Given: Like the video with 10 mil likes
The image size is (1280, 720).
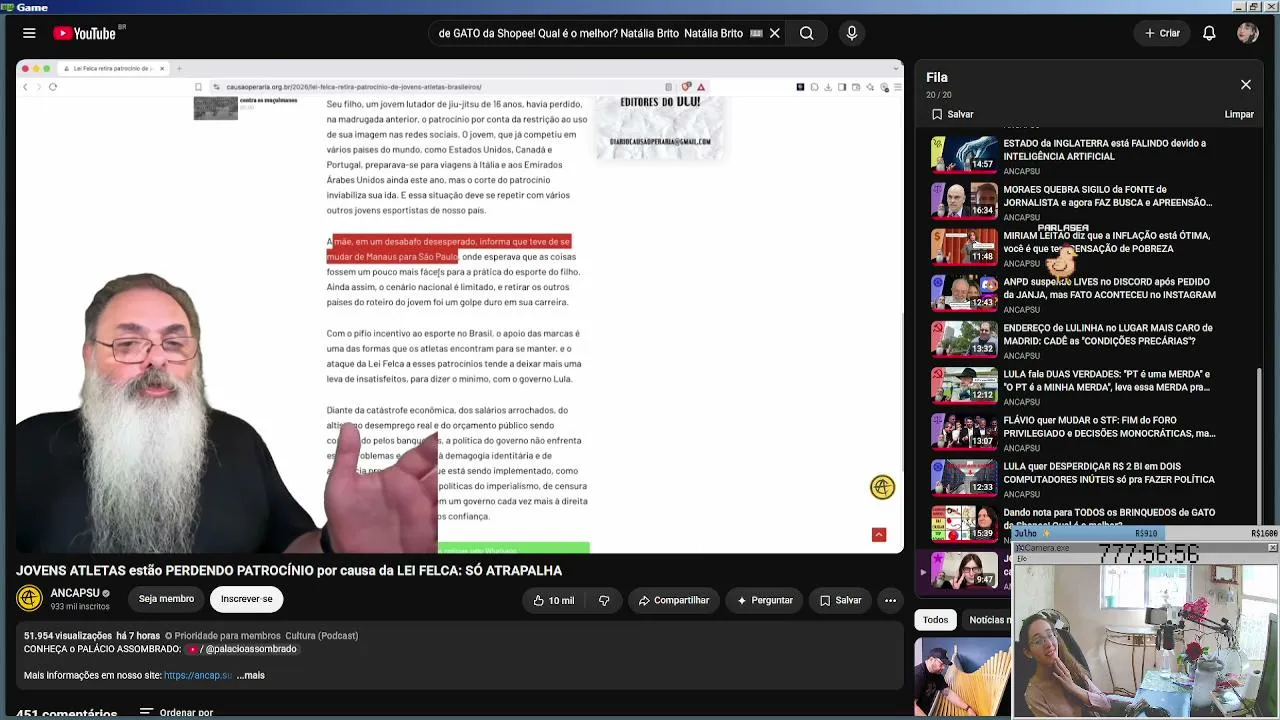Looking at the screenshot, I should click(x=554, y=600).
